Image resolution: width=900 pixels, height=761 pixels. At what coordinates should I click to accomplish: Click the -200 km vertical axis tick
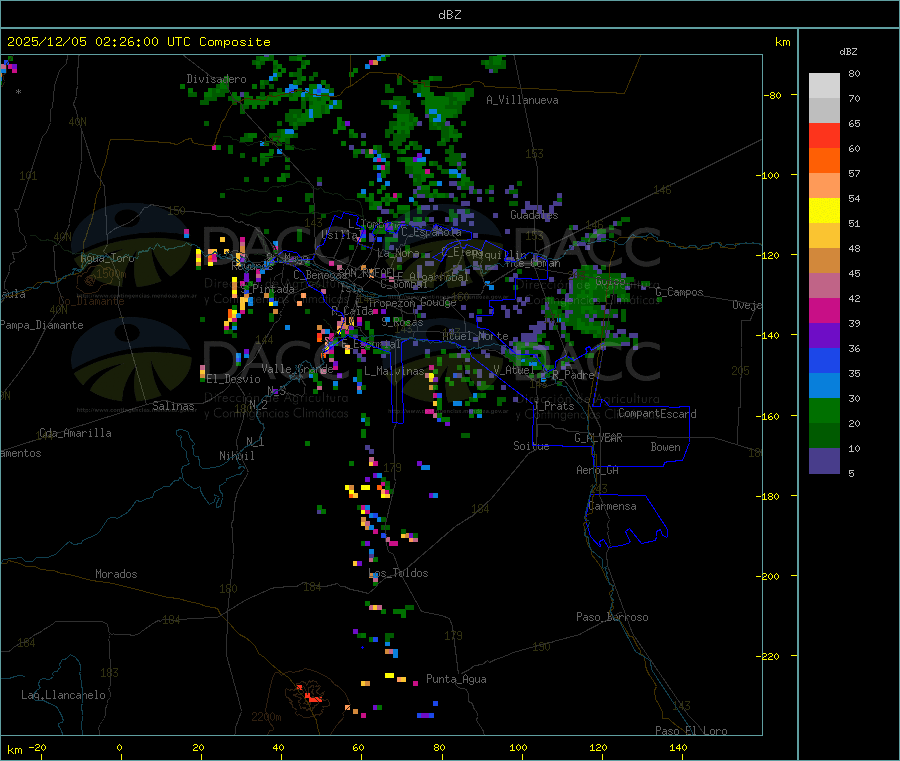click(x=770, y=576)
